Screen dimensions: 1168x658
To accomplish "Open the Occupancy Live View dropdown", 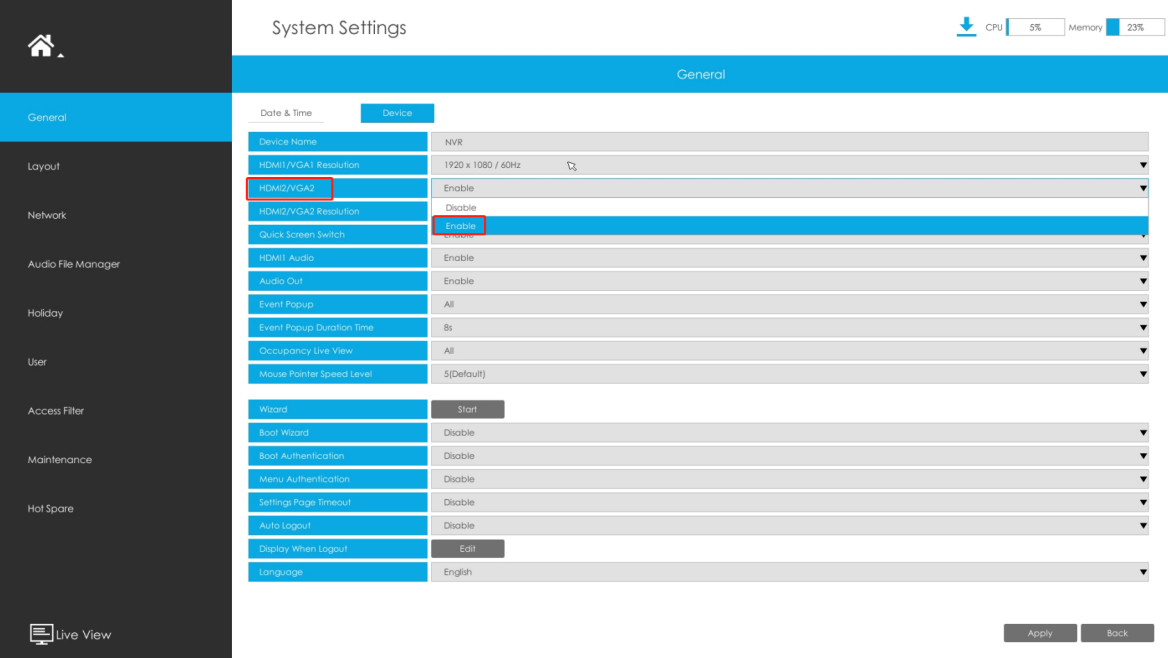I will coord(790,350).
